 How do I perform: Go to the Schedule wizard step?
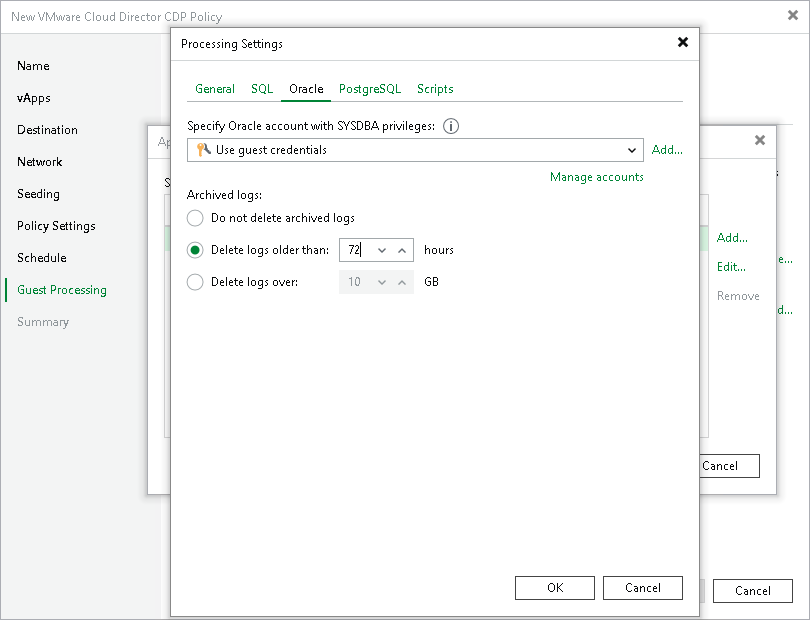(x=41, y=258)
